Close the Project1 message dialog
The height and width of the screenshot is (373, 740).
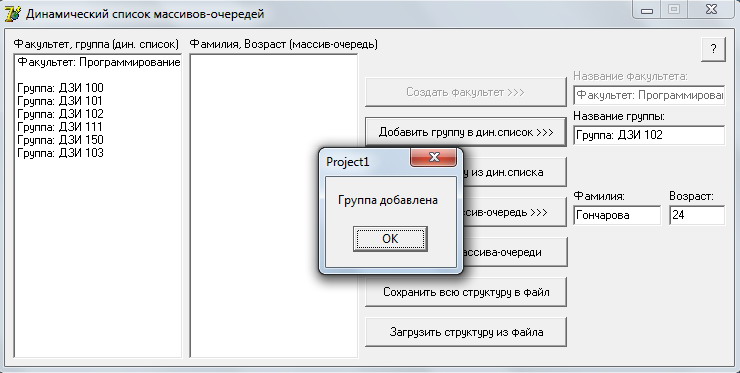click(x=433, y=157)
